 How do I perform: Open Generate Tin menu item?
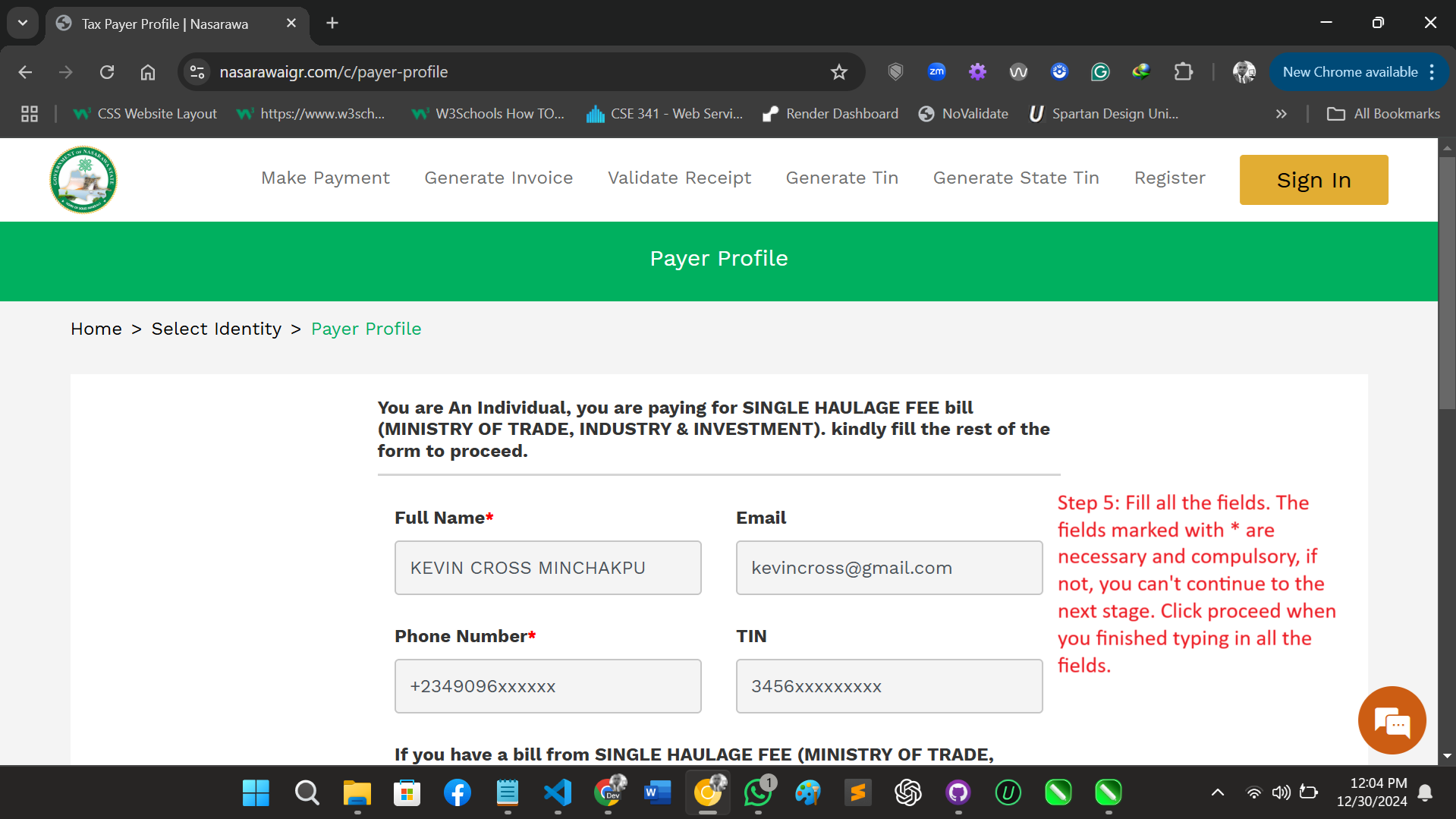tap(842, 178)
